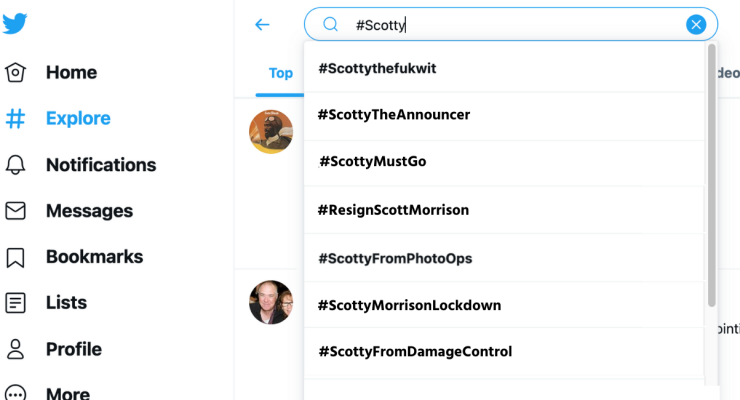The width and height of the screenshot is (740, 400).
Task: Click the suggestions list scrollbar
Action: click(x=711, y=175)
